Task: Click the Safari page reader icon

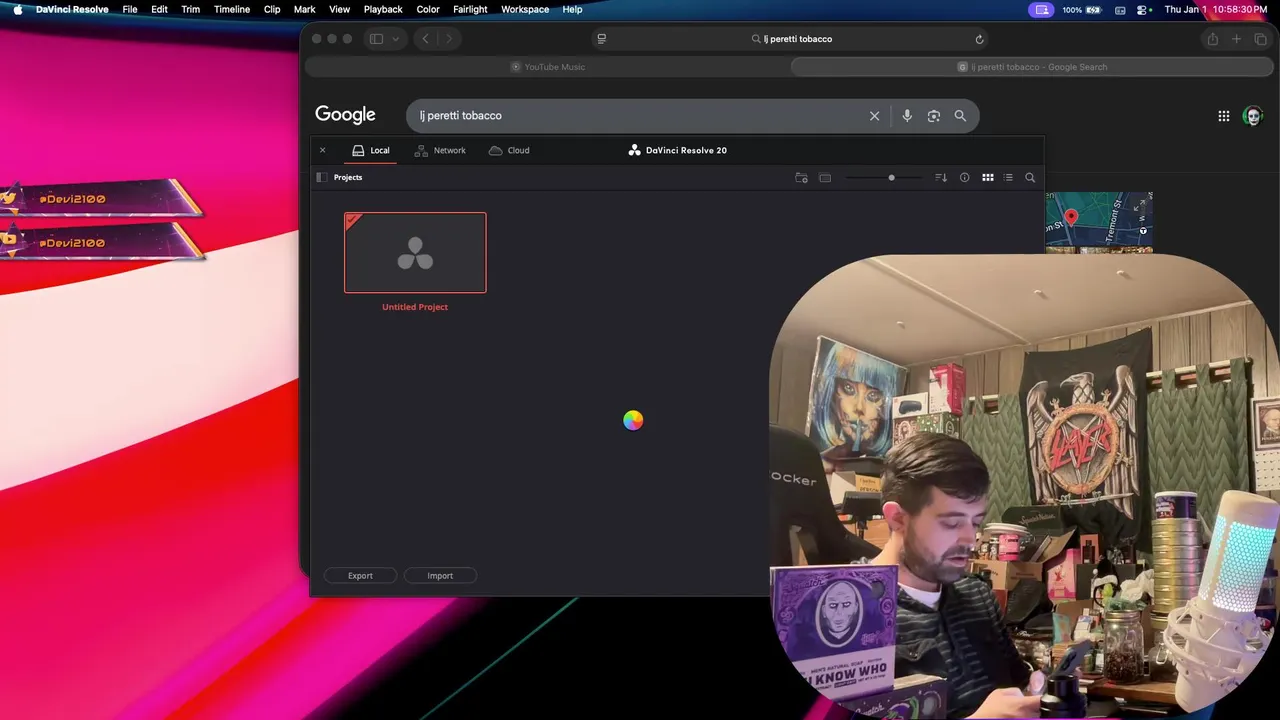Action: pos(601,39)
